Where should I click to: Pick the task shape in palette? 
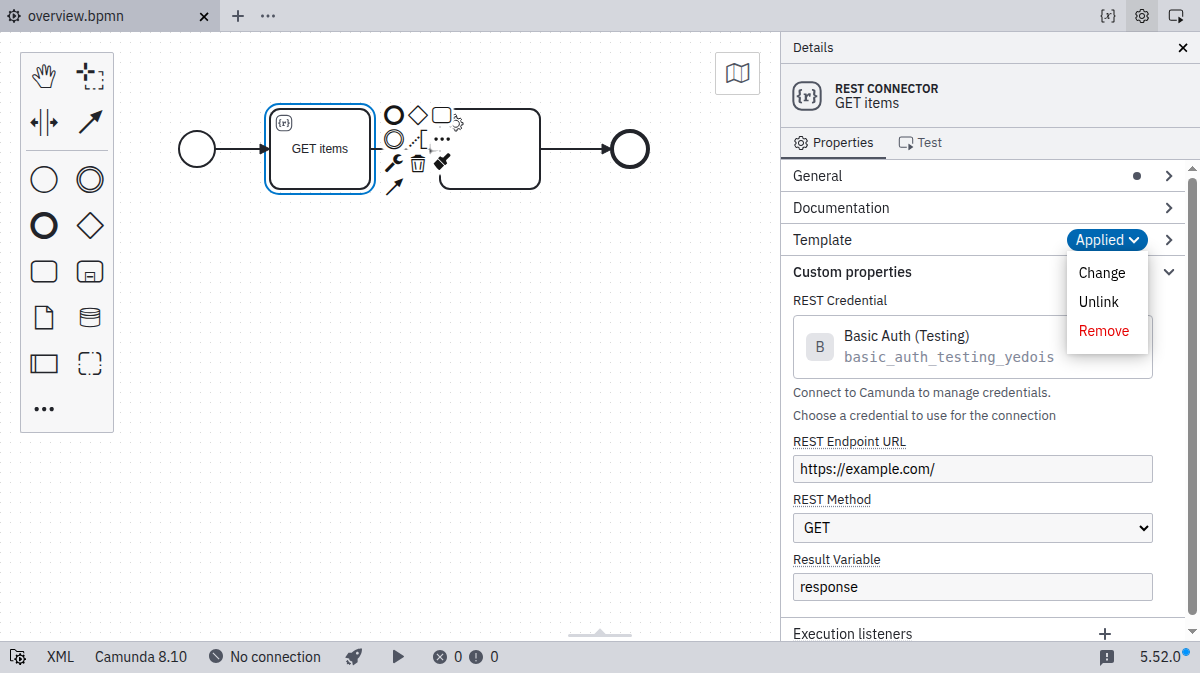click(x=44, y=272)
